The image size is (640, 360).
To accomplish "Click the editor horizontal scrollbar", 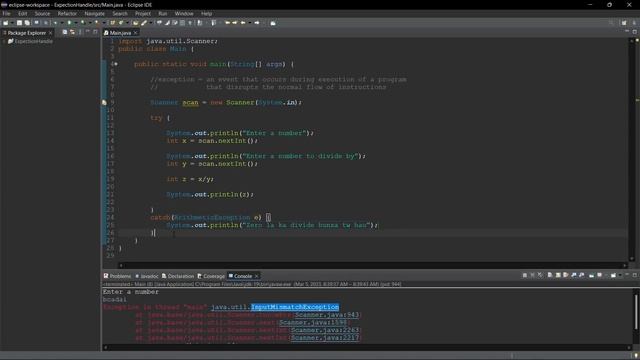I will click(x=373, y=265).
